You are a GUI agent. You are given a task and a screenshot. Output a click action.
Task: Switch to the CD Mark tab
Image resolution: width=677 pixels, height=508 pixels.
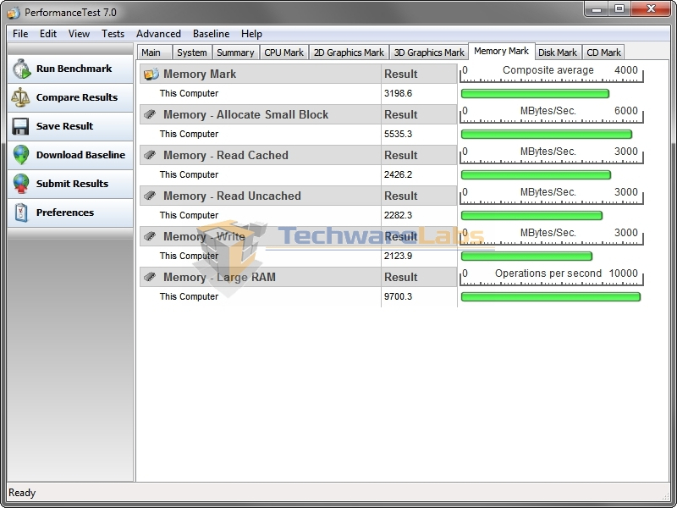[604, 52]
